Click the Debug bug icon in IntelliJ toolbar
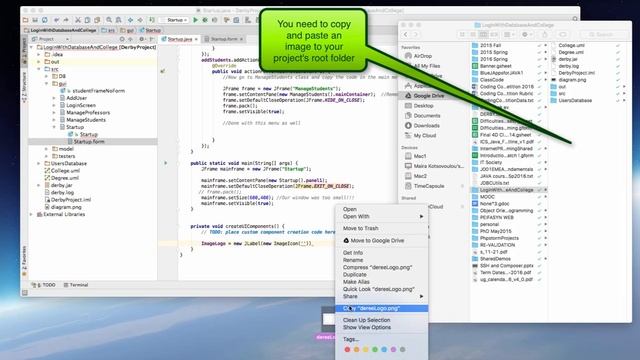The height and width of the screenshot is (360, 640). click(x=205, y=20)
